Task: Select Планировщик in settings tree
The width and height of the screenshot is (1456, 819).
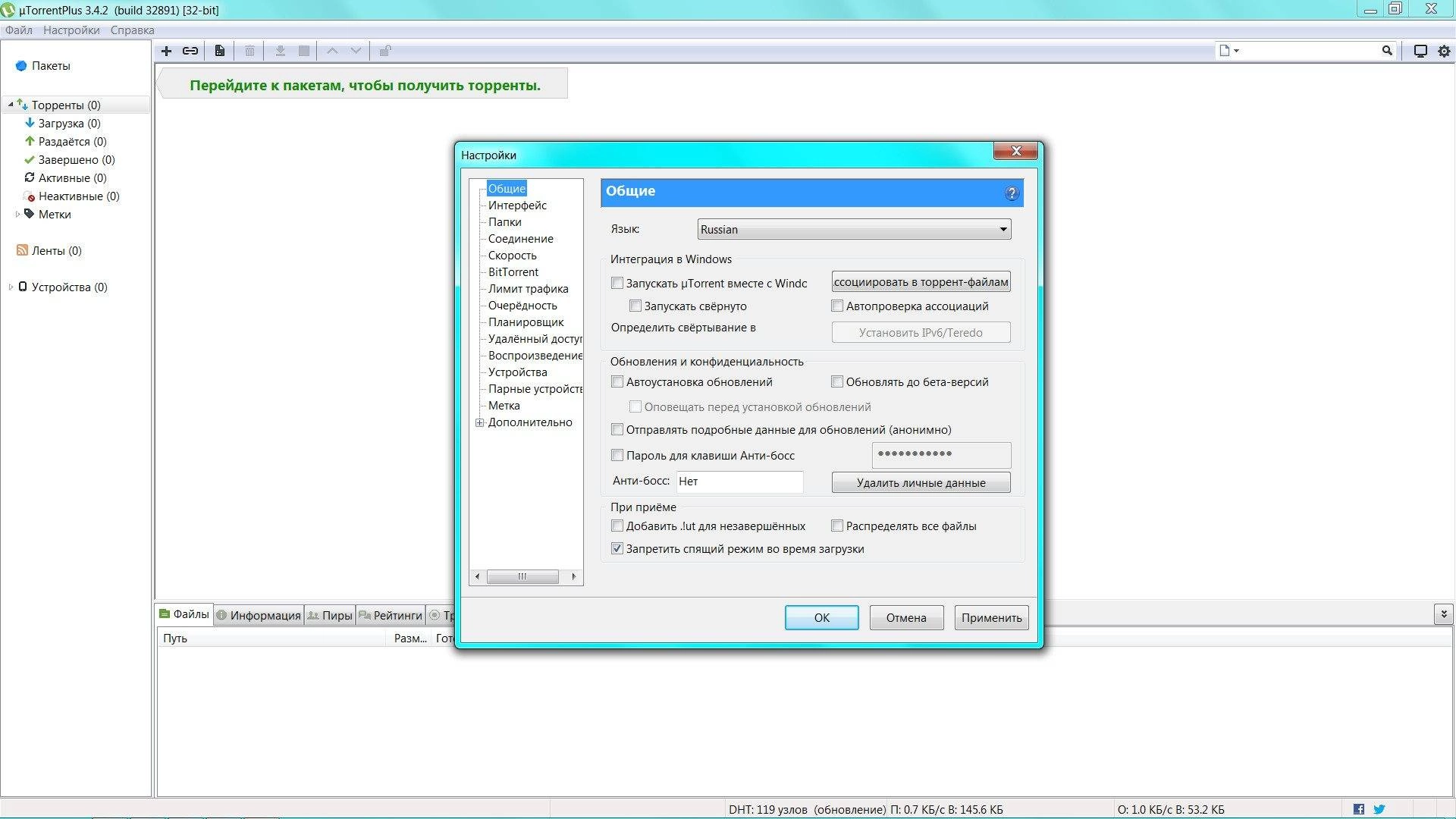Action: tap(526, 322)
